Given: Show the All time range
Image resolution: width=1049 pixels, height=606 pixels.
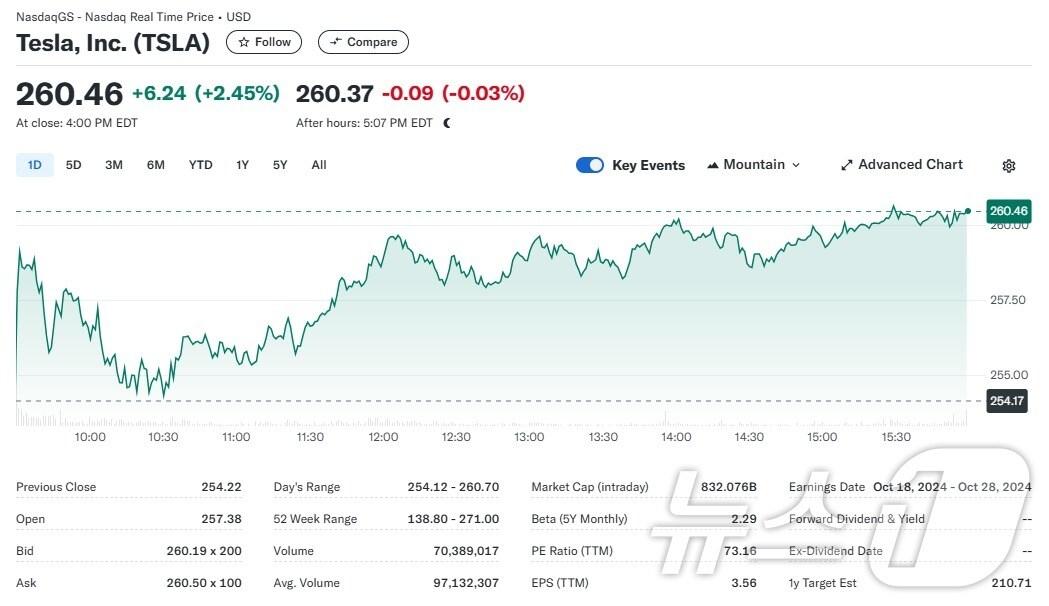Looking at the screenshot, I should point(319,165).
